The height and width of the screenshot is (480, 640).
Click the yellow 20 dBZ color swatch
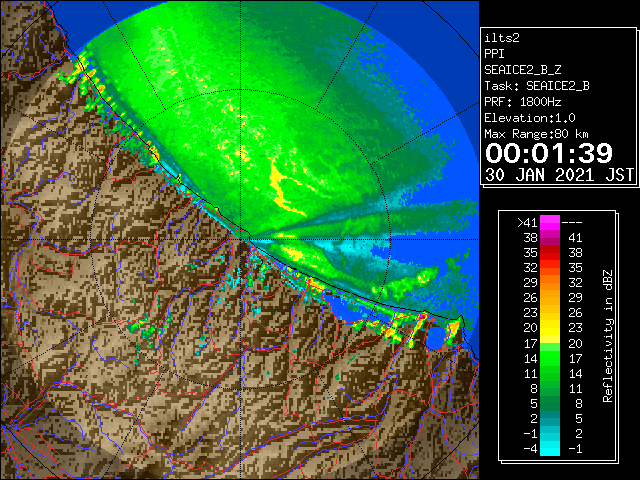coord(550,328)
